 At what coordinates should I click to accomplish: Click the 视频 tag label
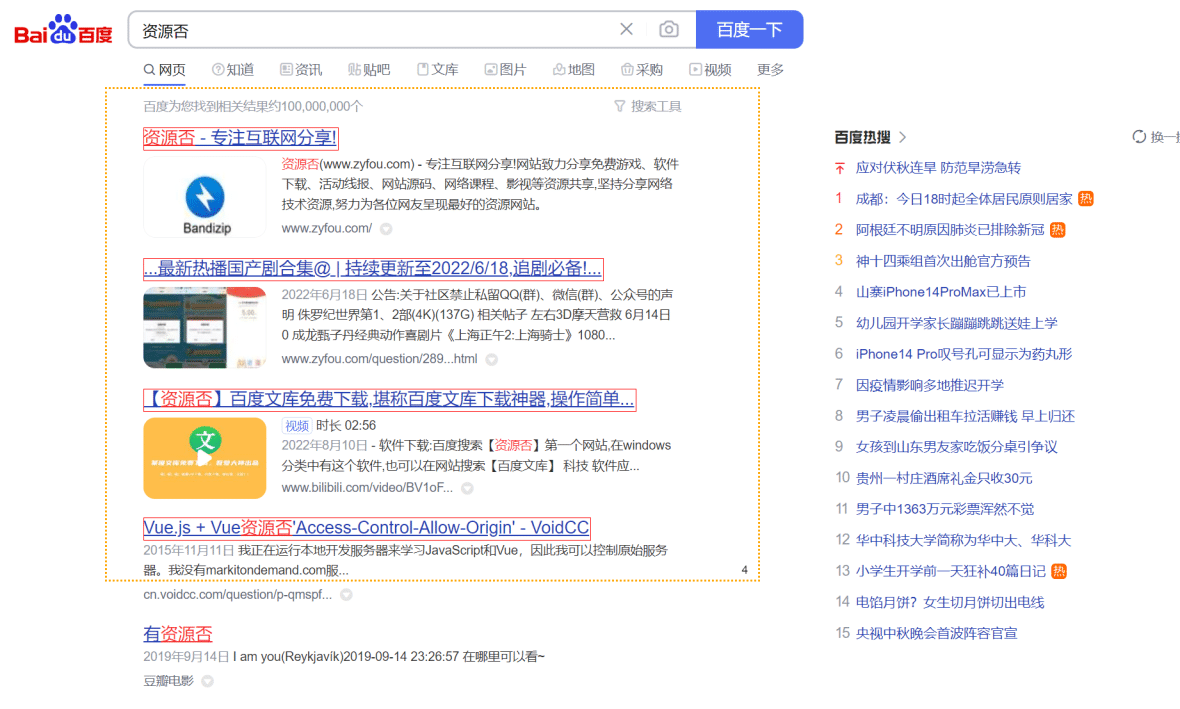point(297,426)
